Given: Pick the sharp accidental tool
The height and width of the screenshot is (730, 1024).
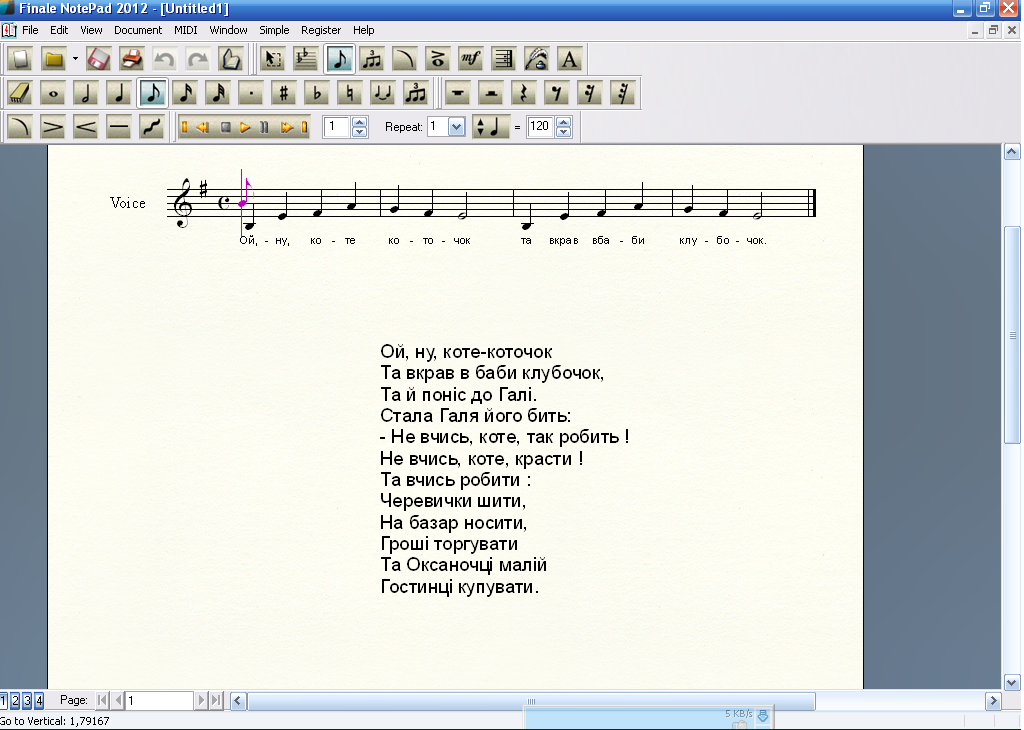Looking at the screenshot, I should [284, 93].
